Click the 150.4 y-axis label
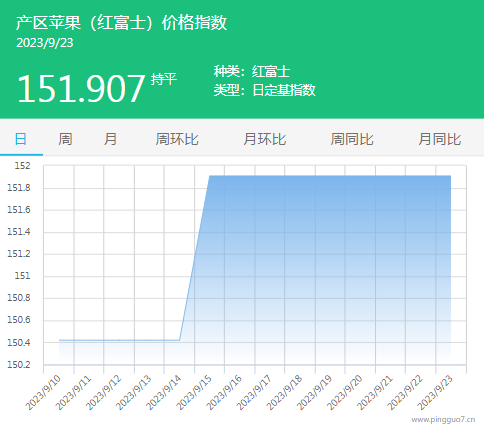Viewport: 484px width, 428px height. 19,342
